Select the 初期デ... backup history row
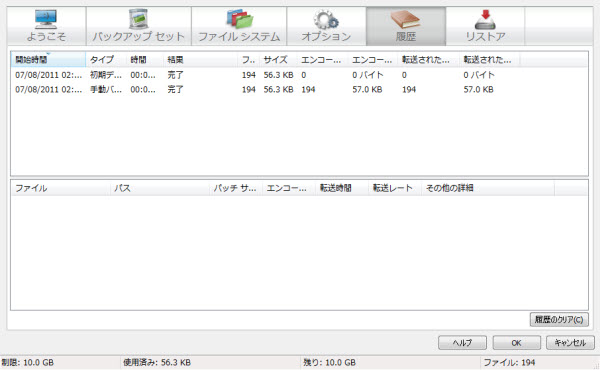The height and width of the screenshot is (370, 600). pyautogui.click(x=299, y=75)
